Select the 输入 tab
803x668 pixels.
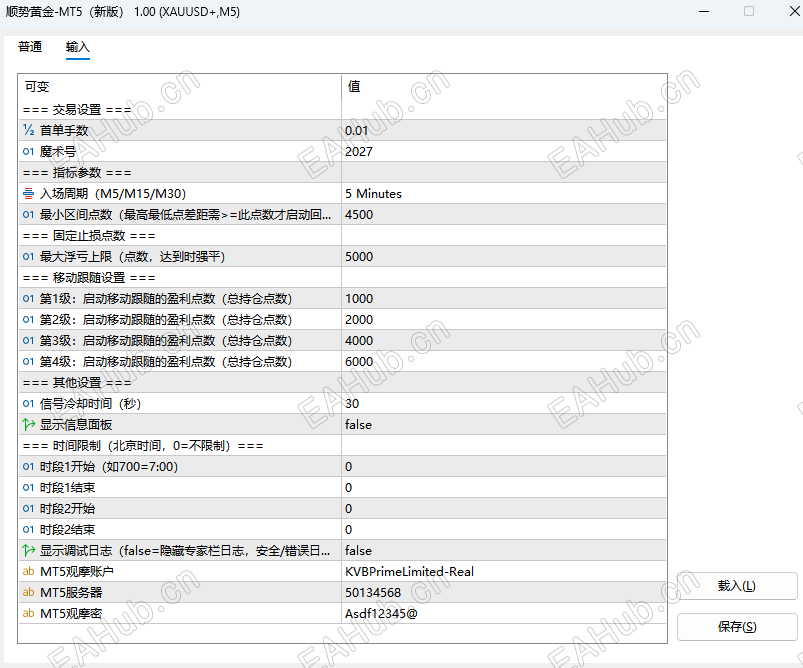tap(77, 47)
